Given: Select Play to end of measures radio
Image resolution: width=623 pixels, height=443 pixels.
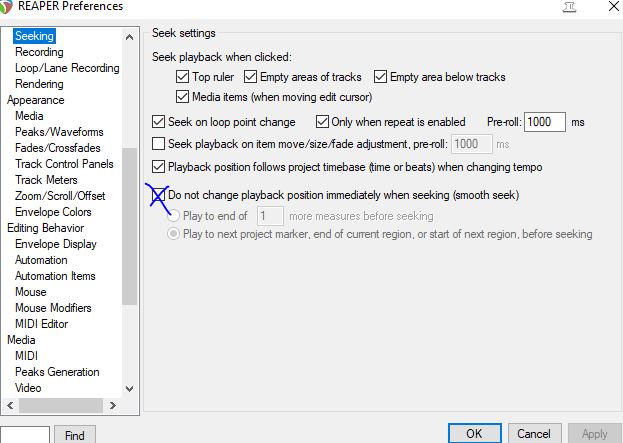Looking at the screenshot, I should tap(173, 216).
